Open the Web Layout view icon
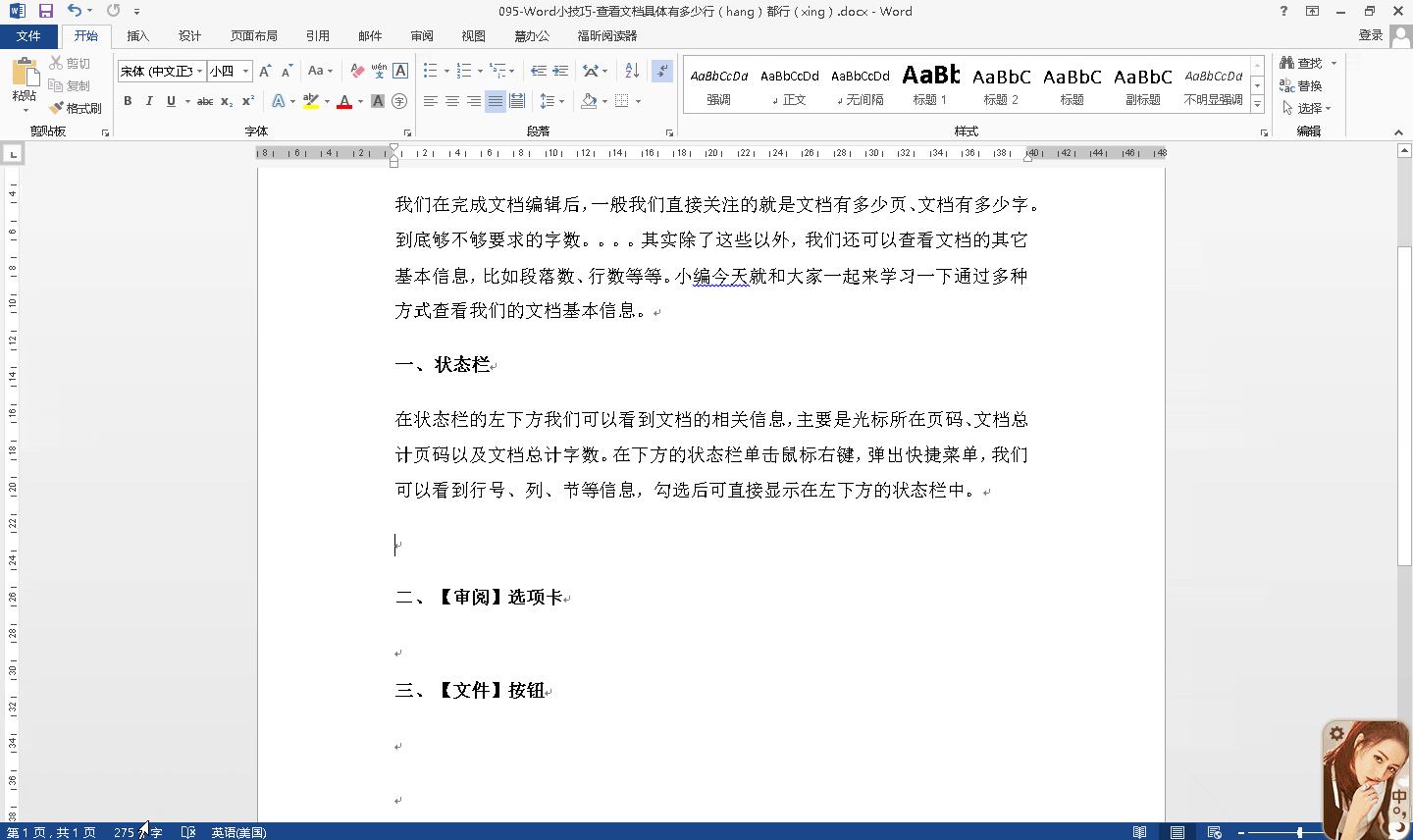This screenshot has height=840, width=1413. [1213, 832]
